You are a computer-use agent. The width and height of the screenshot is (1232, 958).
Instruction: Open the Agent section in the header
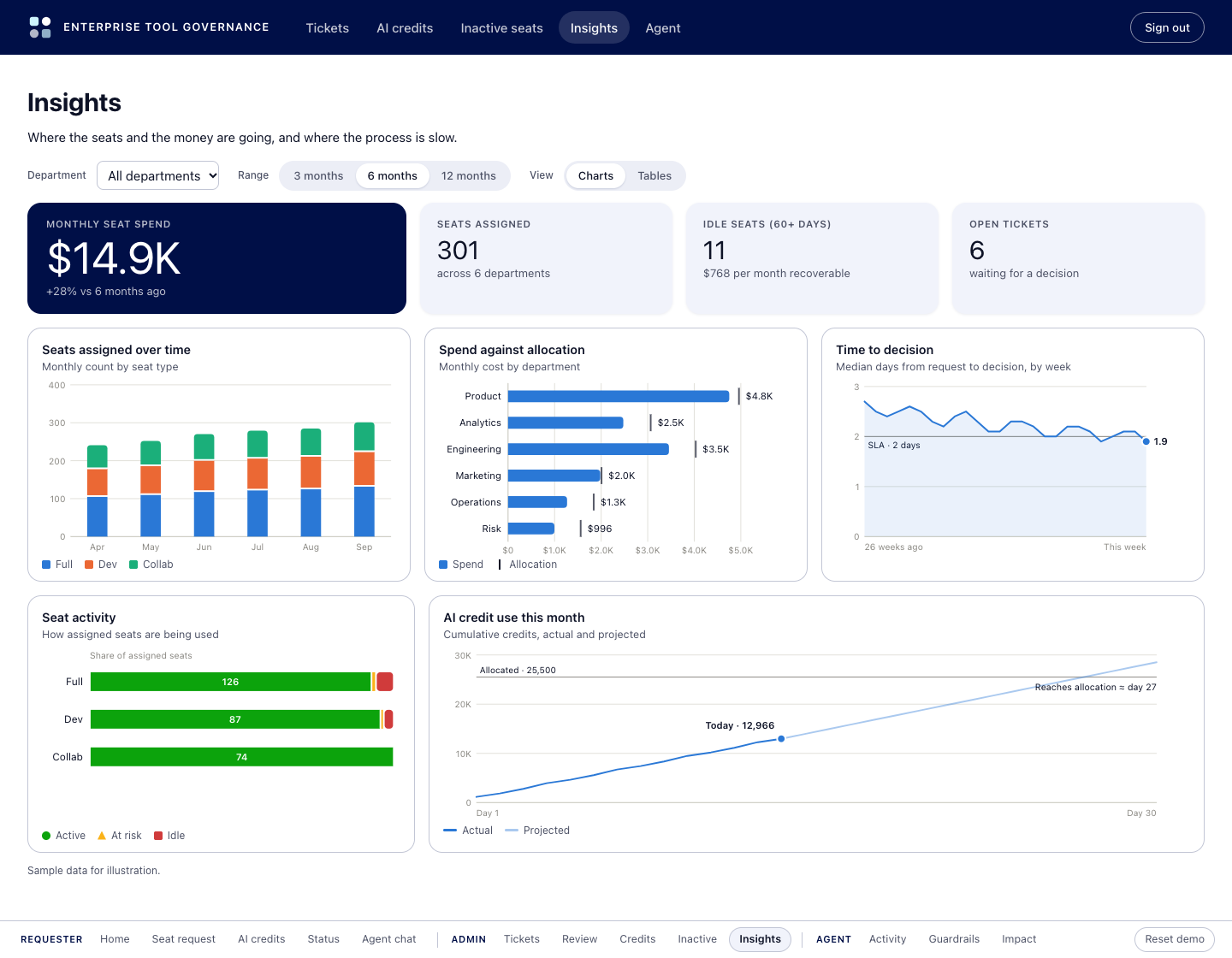tap(663, 28)
